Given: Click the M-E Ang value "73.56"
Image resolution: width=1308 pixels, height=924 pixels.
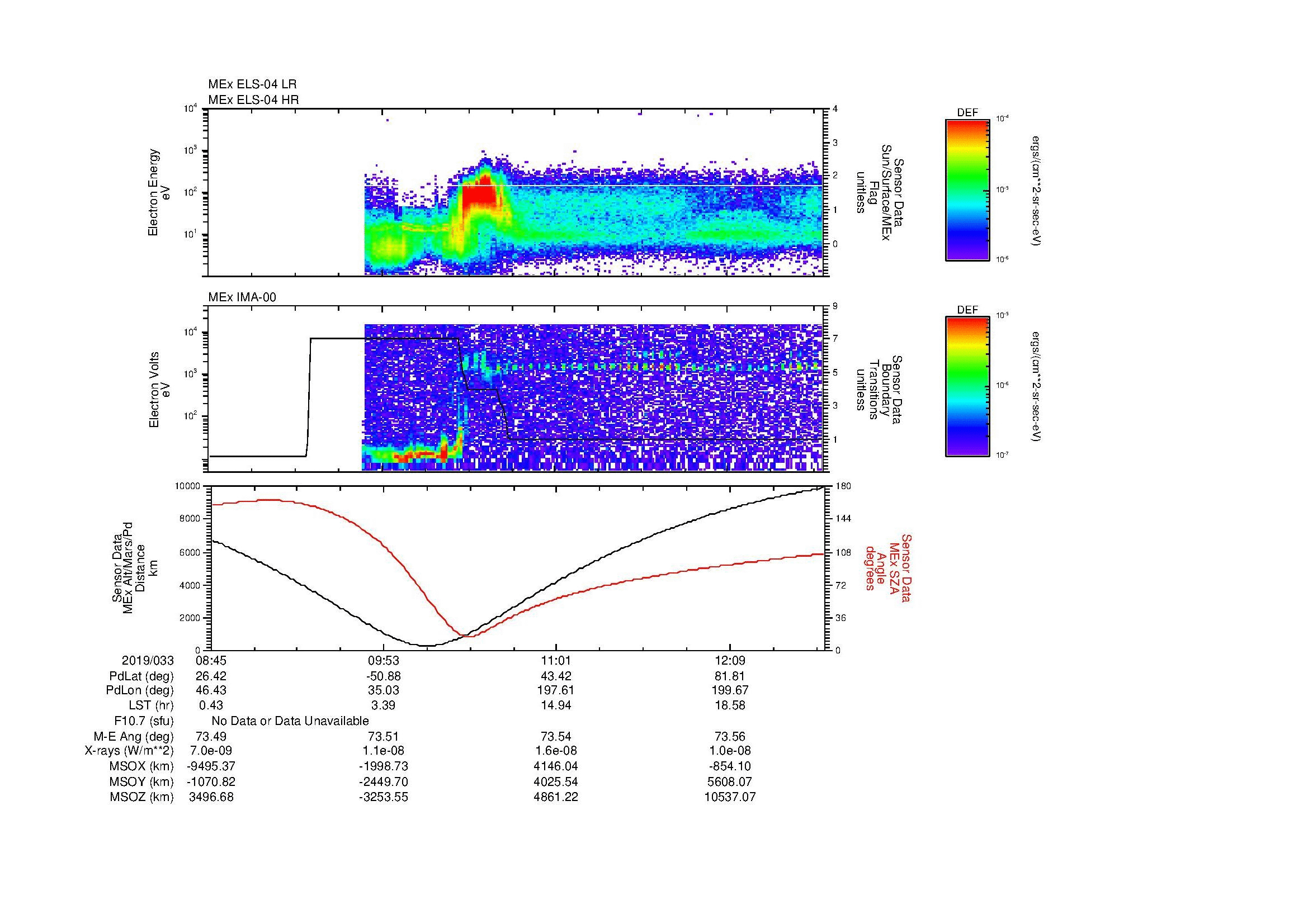Looking at the screenshot, I should 730,737.
